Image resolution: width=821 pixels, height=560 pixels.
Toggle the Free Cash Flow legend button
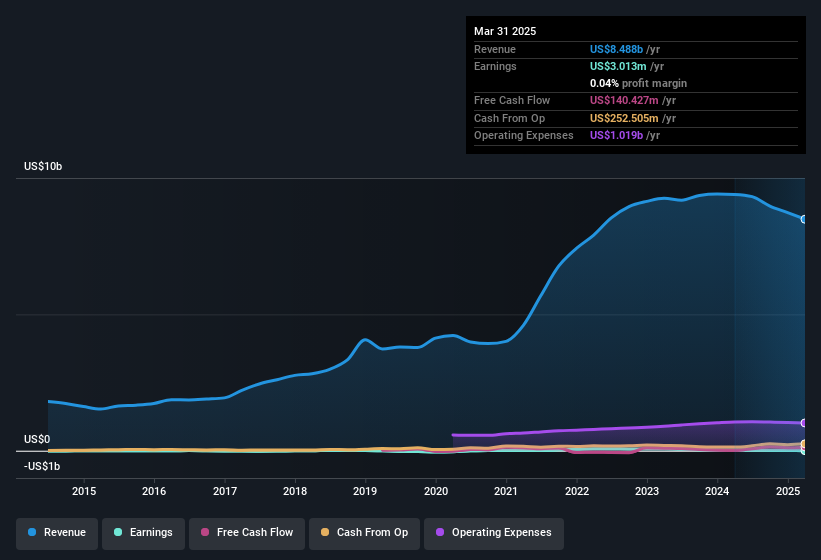pos(247,533)
